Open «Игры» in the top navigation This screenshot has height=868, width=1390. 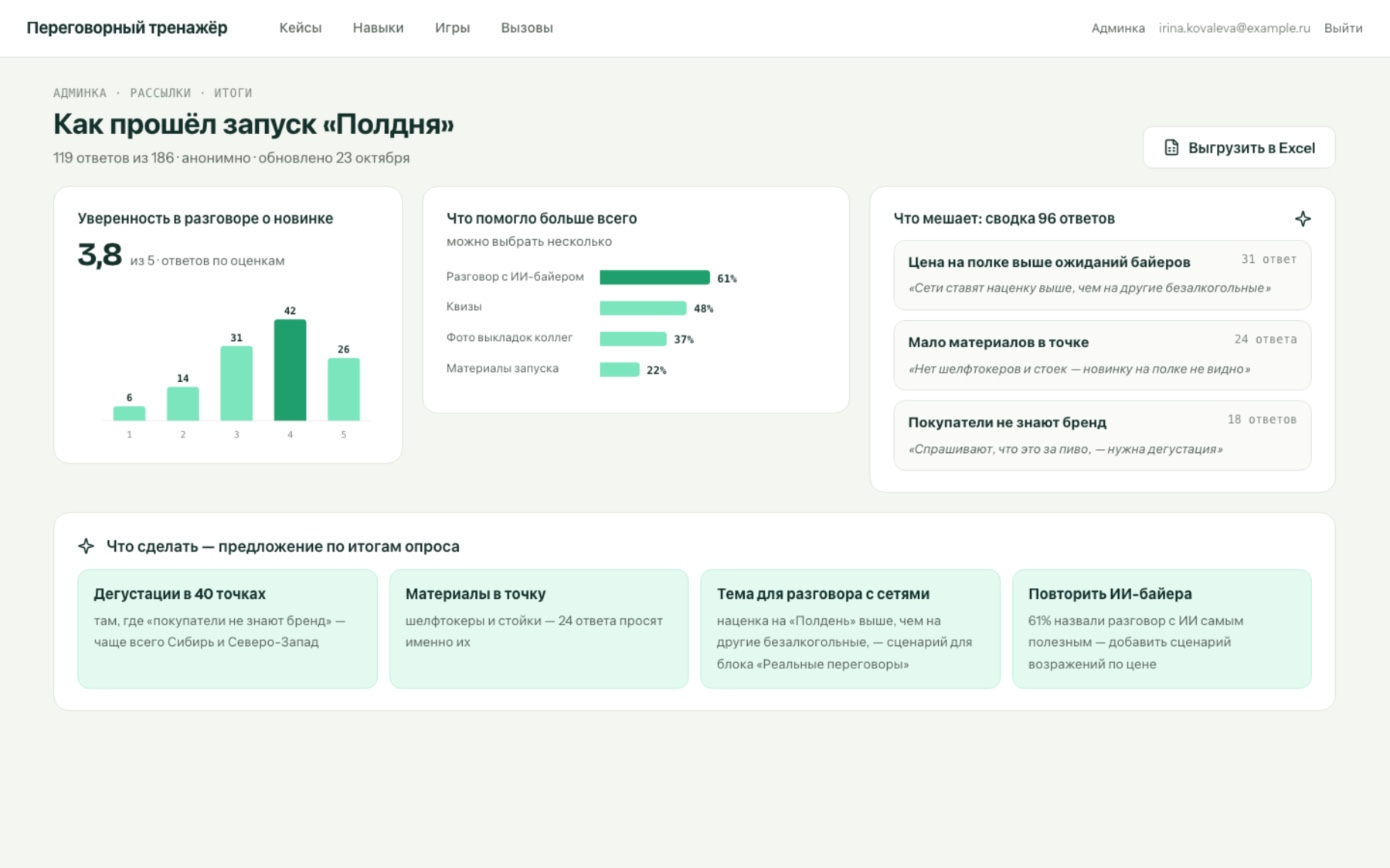452,28
